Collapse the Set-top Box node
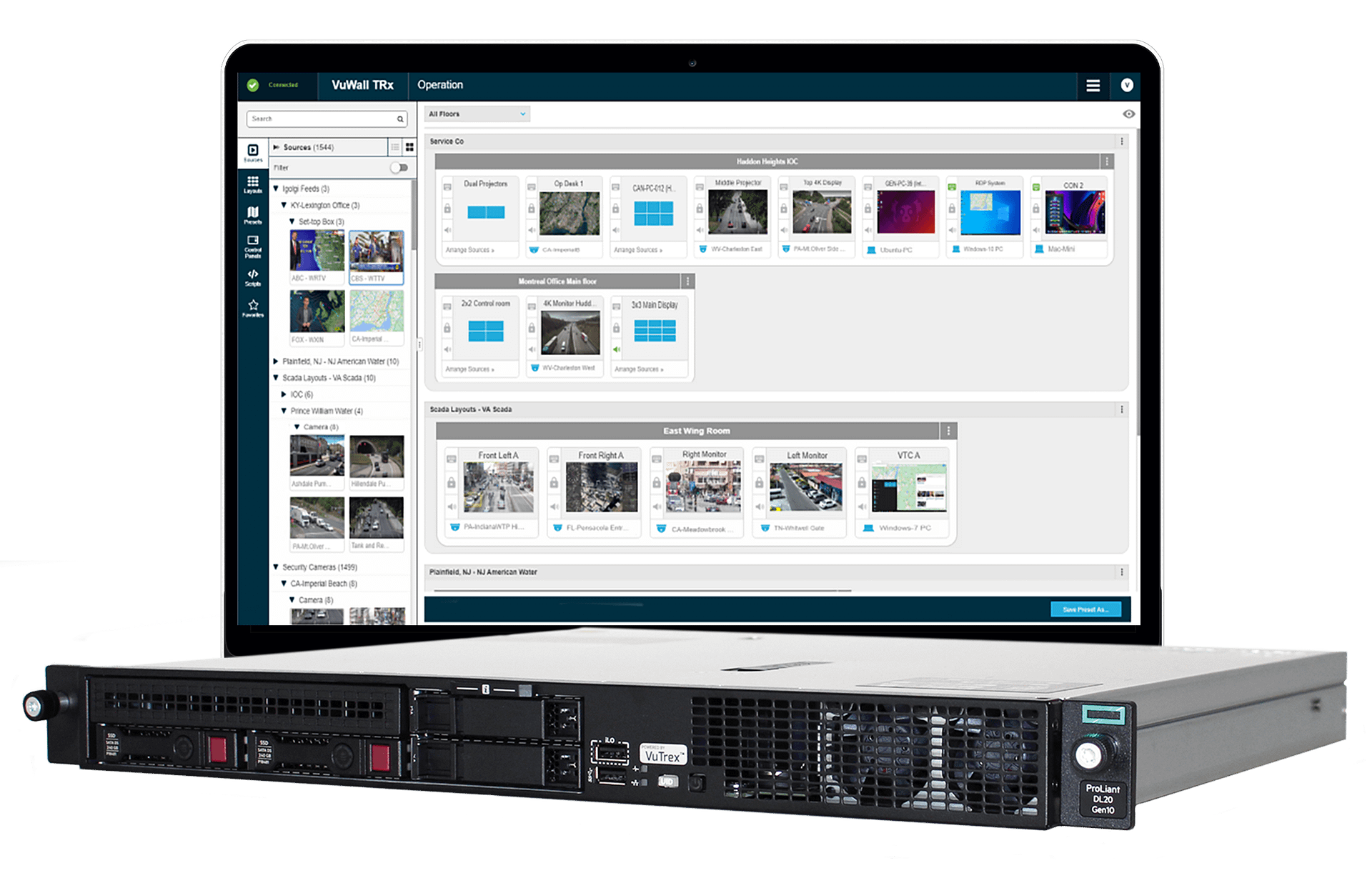The image size is (1372, 878). (292, 221)
